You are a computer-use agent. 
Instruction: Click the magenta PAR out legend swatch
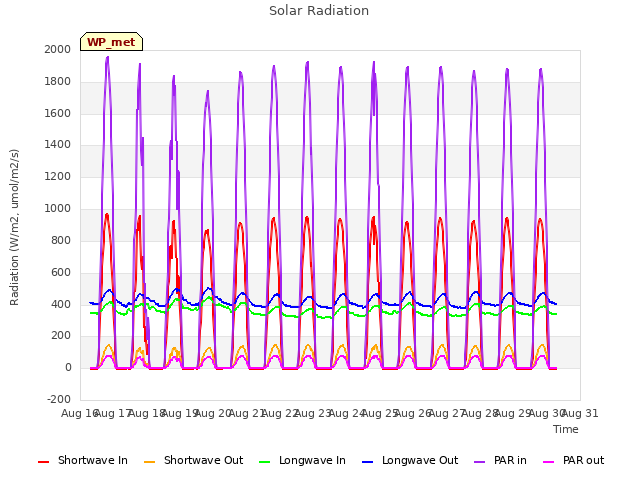tap(549, 462)
